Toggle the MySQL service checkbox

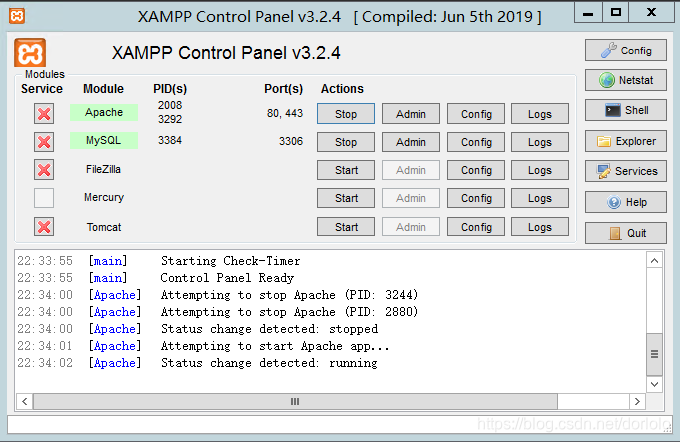pos(44,142)
